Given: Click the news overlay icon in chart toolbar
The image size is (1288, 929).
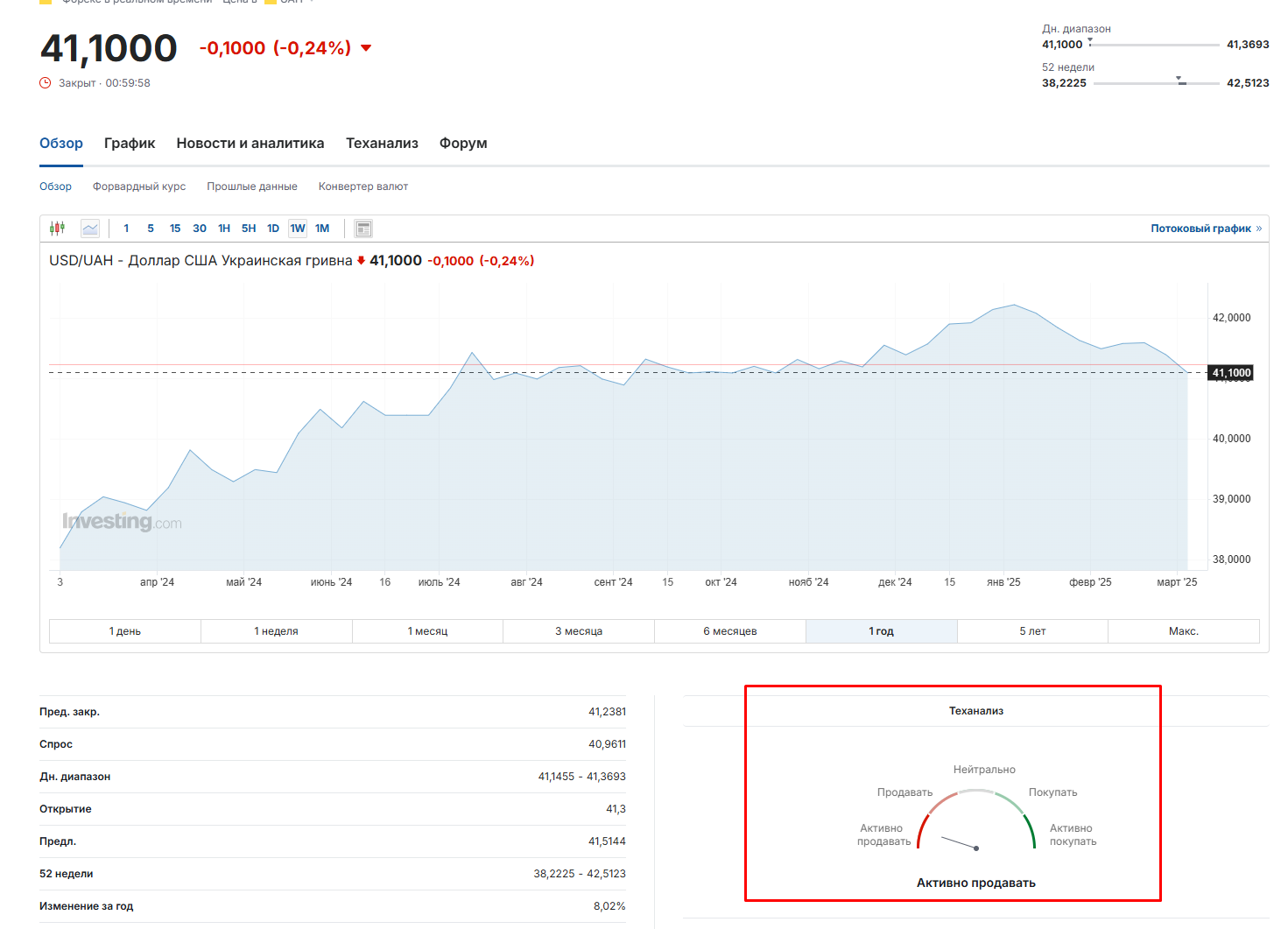Looking at the screenshot, I should 363,229.
